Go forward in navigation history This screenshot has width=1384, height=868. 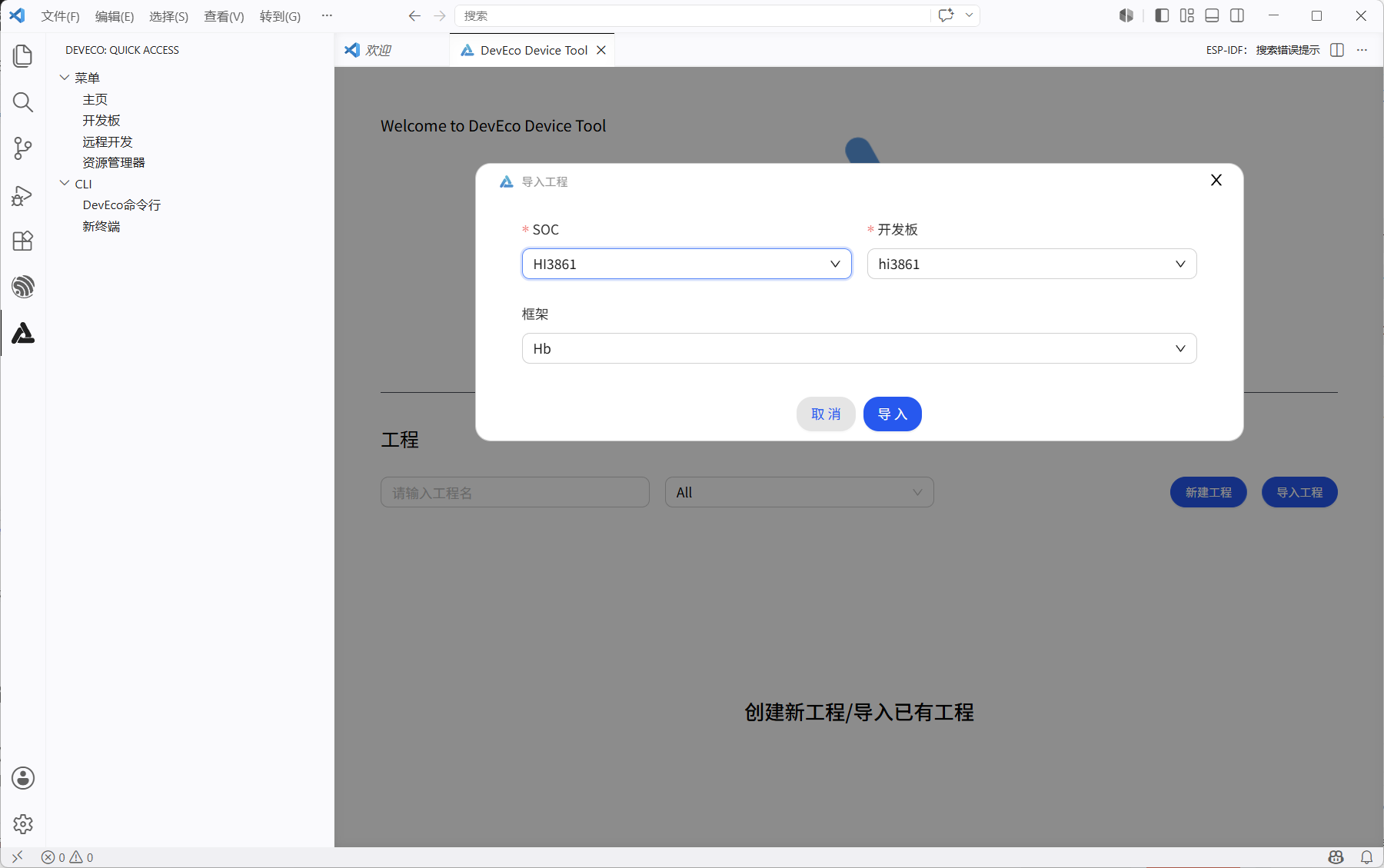439,15
